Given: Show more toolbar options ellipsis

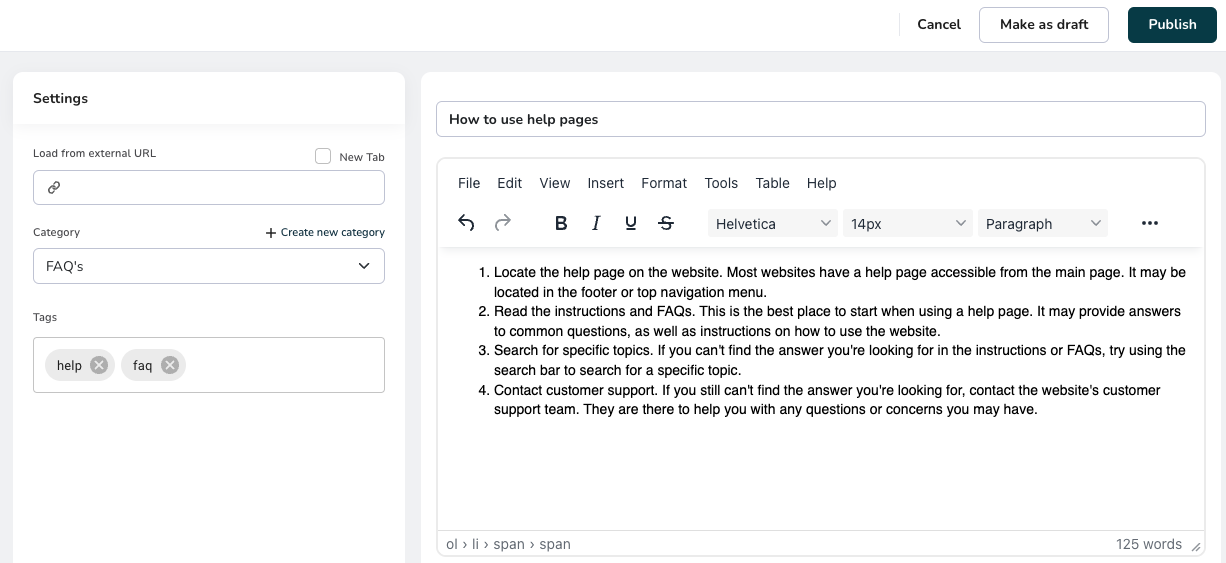Looking at the screenshot, I should point(1150,223).
